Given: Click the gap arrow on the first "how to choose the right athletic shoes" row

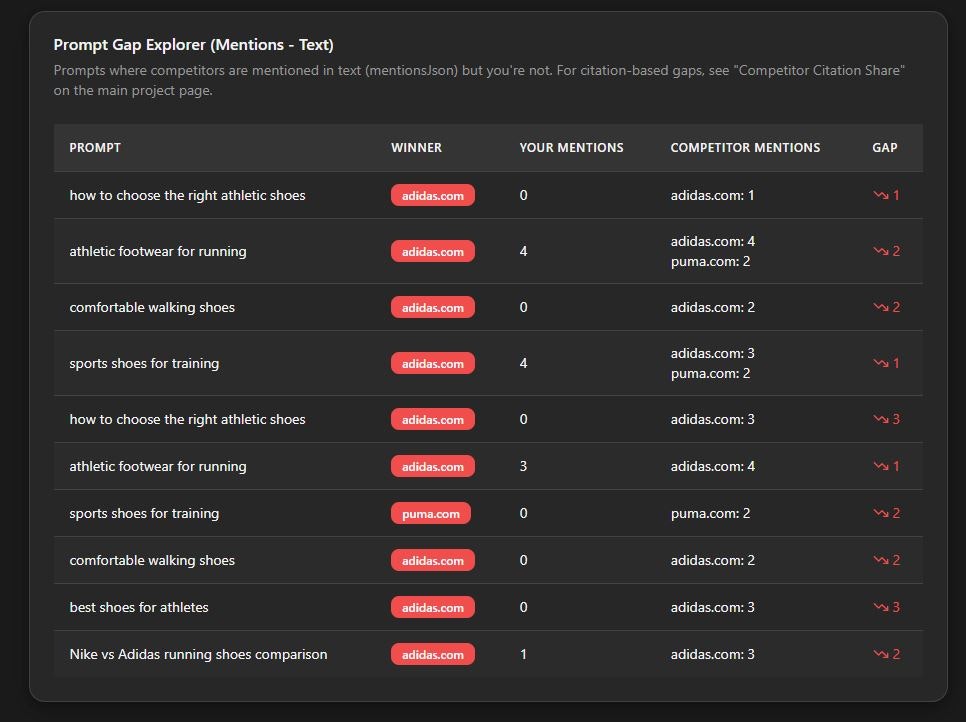Looking at the screenshot, I should 884,195.
